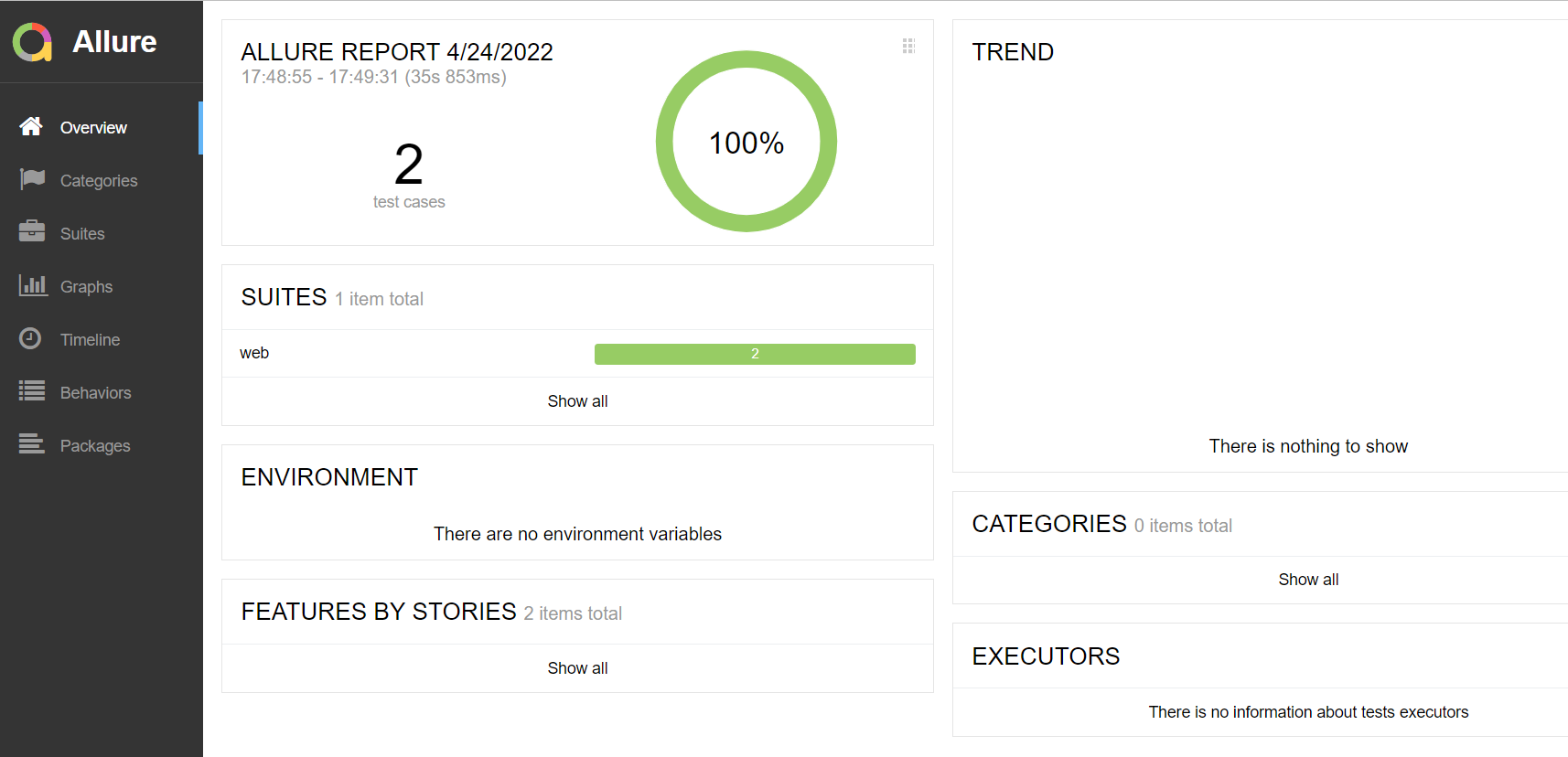Click the 'test cases' label

click(x=409, y=202)
